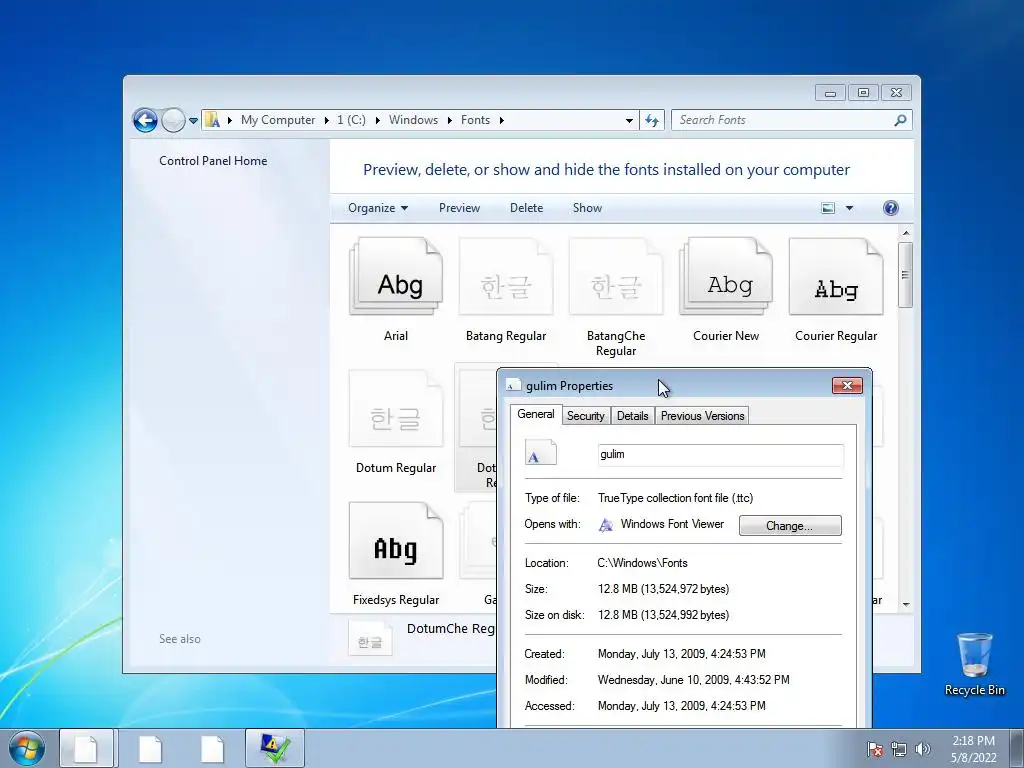Click the font list scrollbar thumb
Viewport: 1024px width, 768px height.
(905, 275)
